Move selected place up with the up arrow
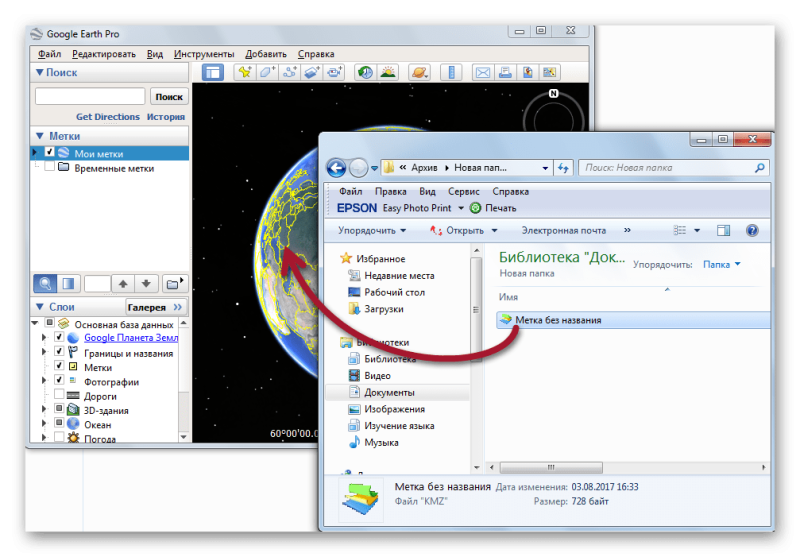 pos(123,284)
